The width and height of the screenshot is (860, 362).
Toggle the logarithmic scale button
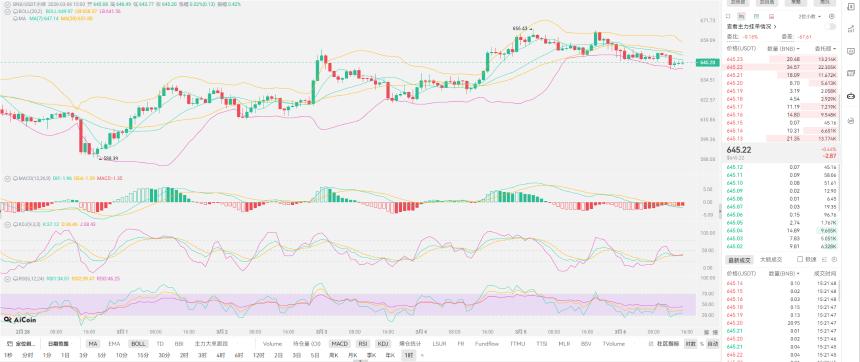(x=690, y=344)
